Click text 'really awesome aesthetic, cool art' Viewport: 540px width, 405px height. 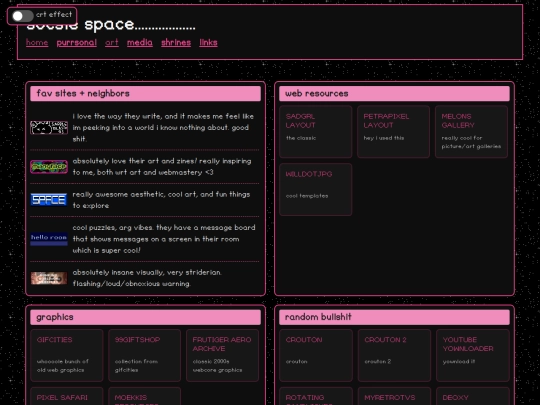tap(134, 195)
